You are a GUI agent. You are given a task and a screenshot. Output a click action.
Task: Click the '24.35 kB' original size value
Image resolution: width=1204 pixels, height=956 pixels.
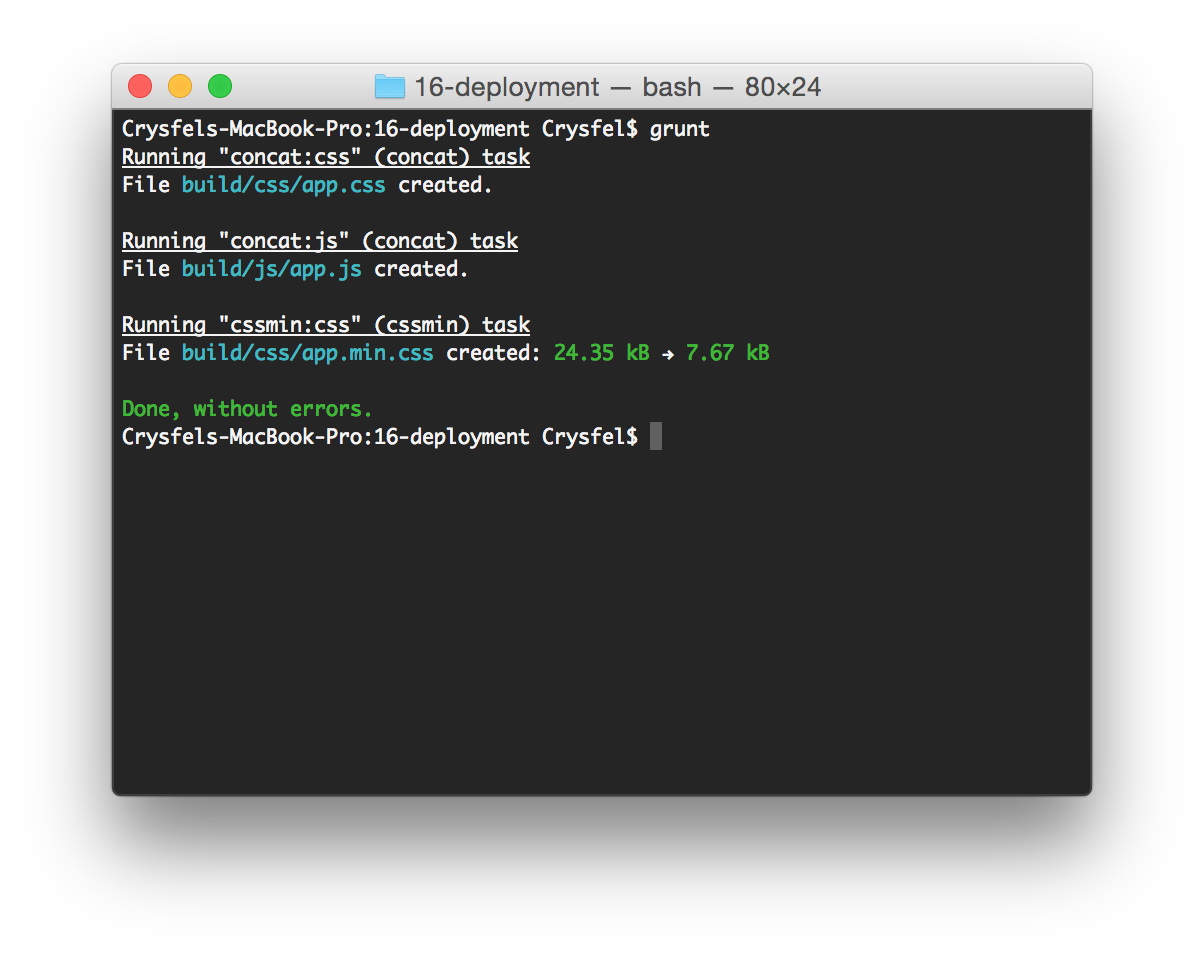click(602, 353)
